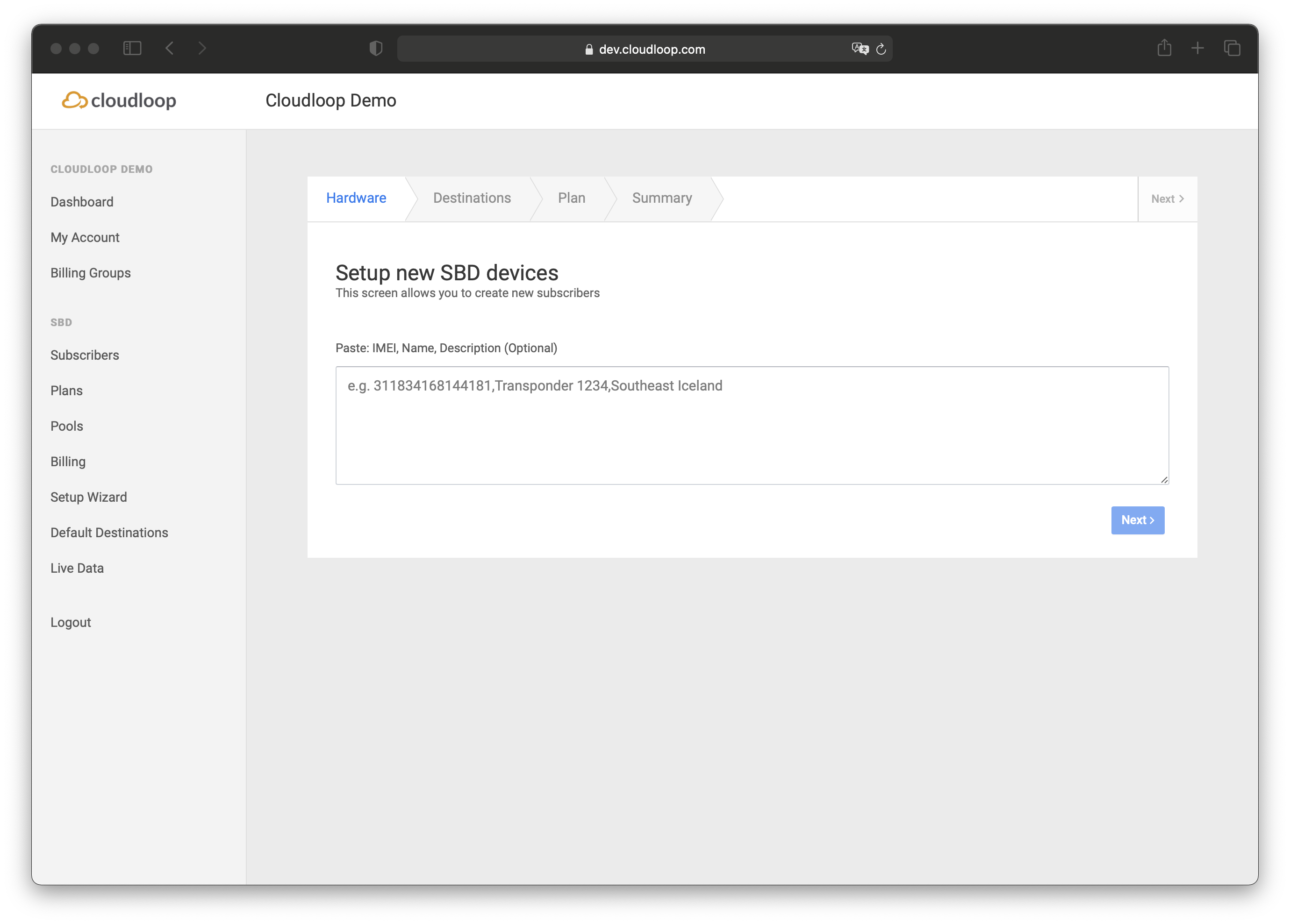1290x924 pixels.
Task: Select the Plan step tab
Action: 571,198
